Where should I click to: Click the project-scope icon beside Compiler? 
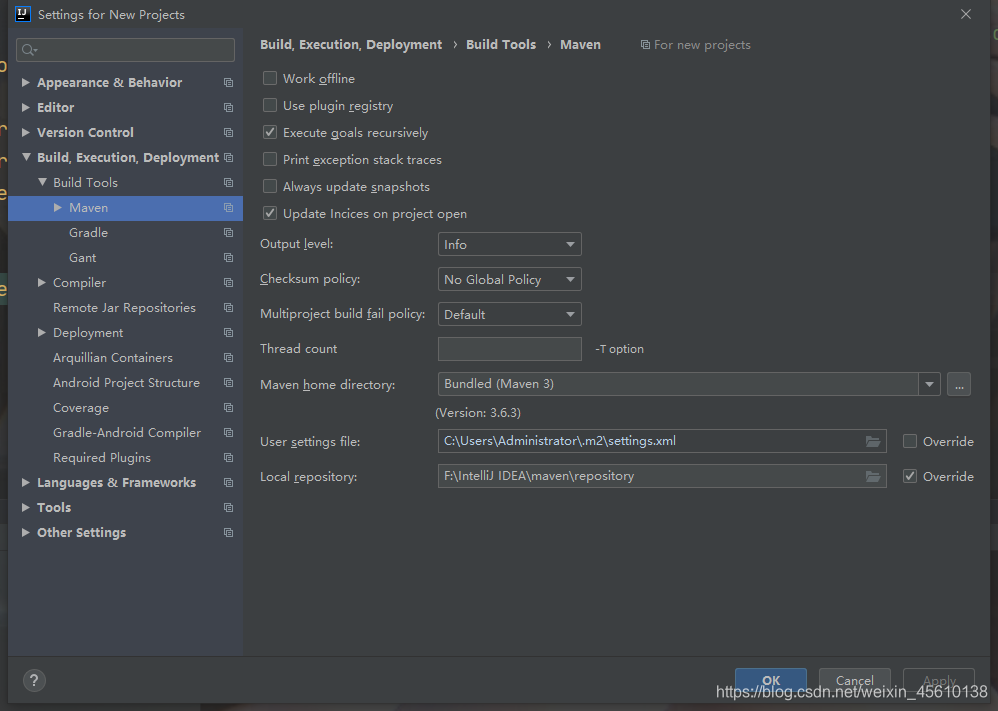coord(228,283)
